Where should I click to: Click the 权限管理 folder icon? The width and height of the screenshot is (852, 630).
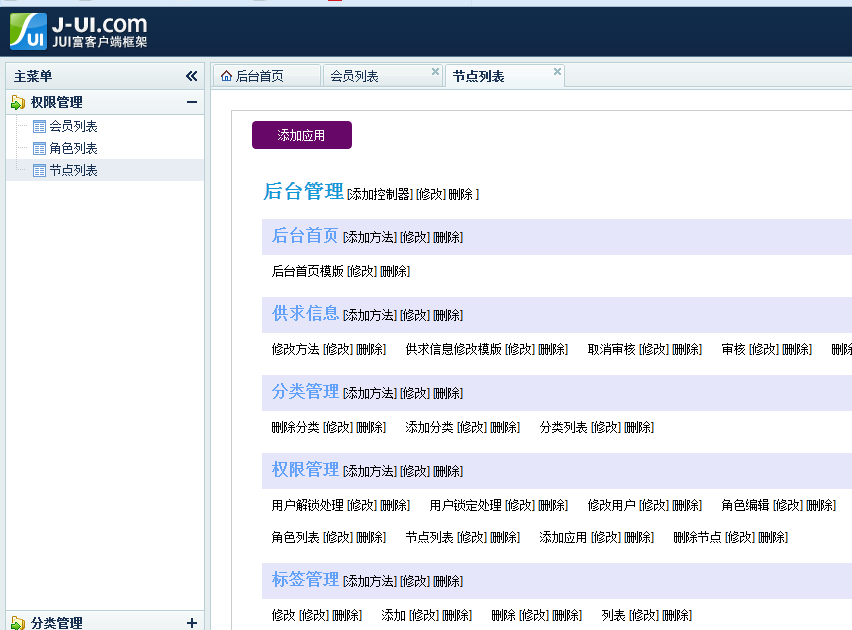[18, 102]
